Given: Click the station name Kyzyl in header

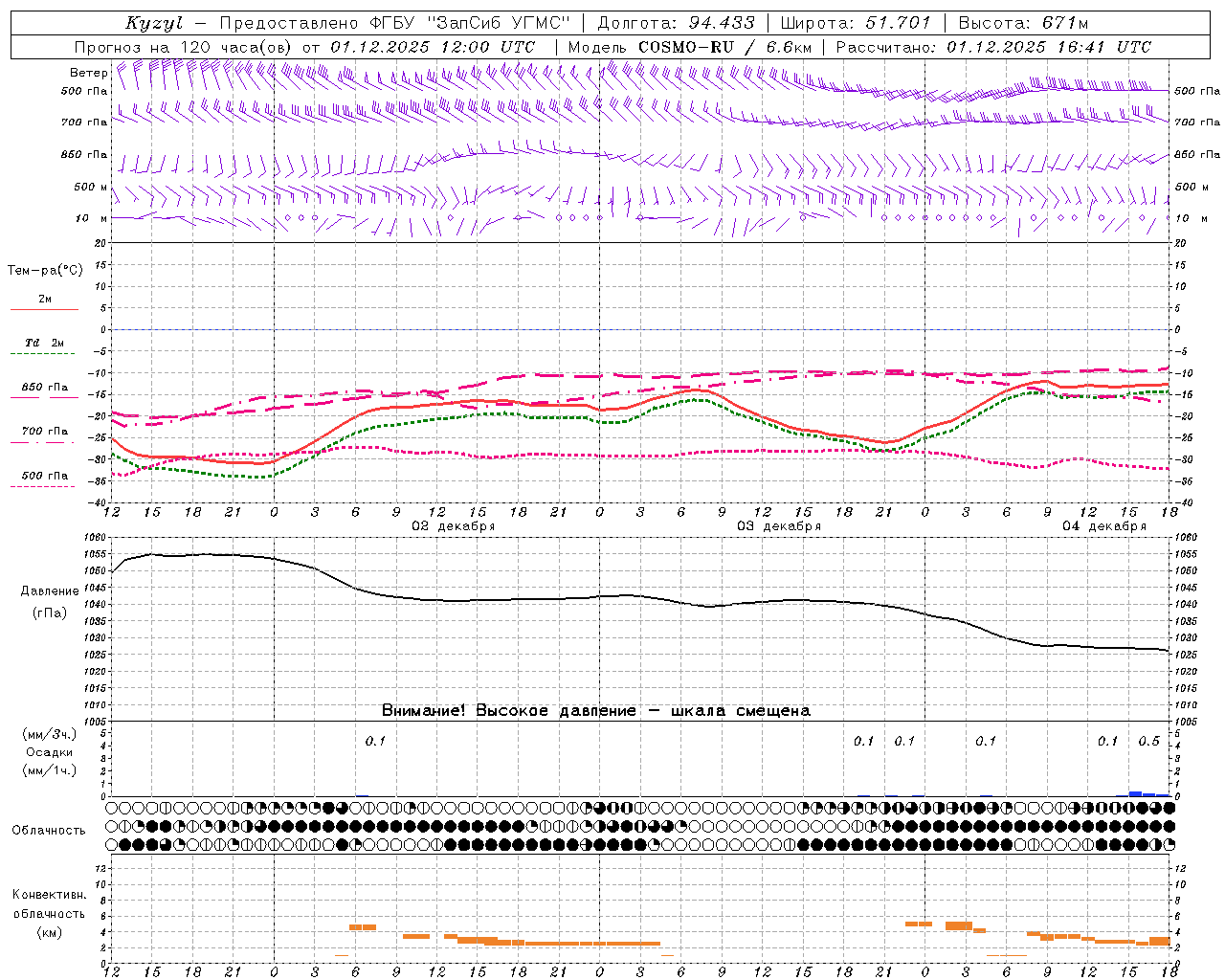Looking at the screenshot, I should pos(154,24).
